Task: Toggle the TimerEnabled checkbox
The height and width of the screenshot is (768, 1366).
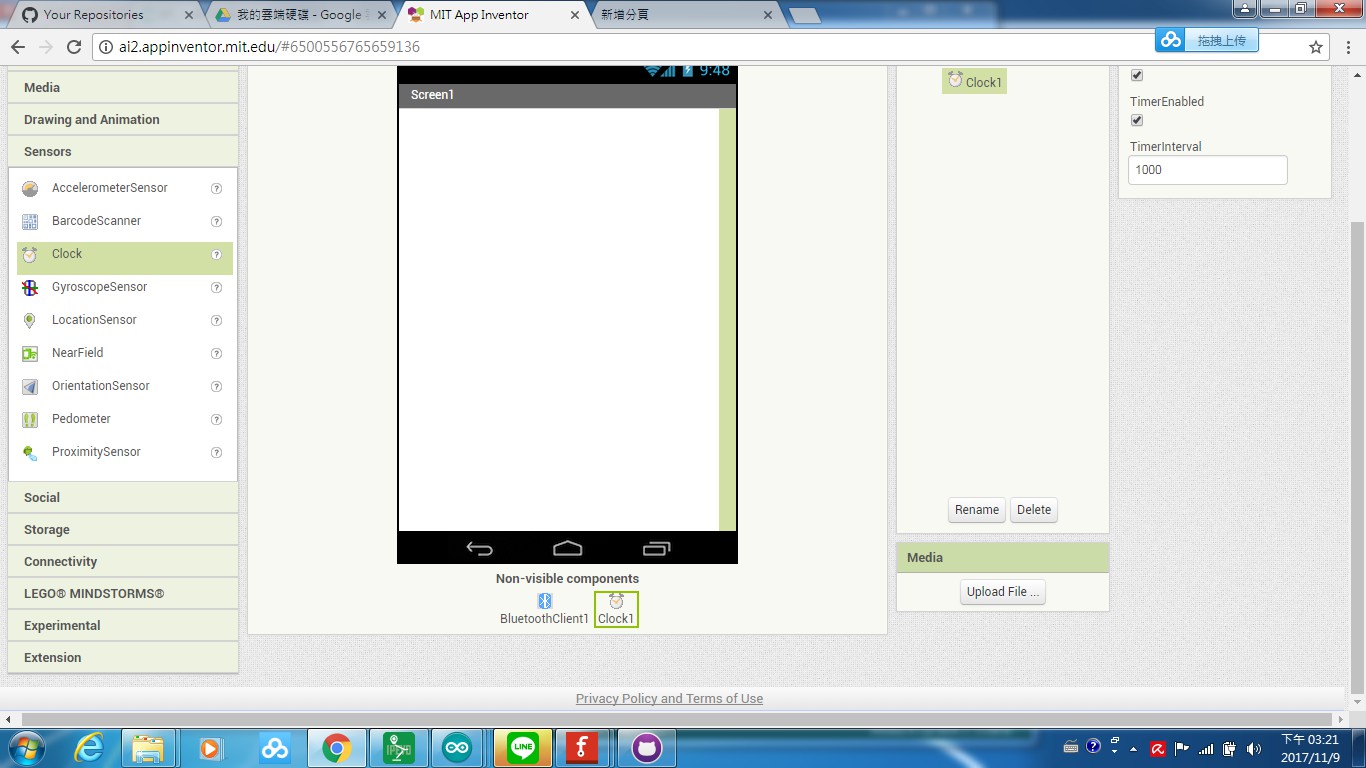Action: (1136, 121)
